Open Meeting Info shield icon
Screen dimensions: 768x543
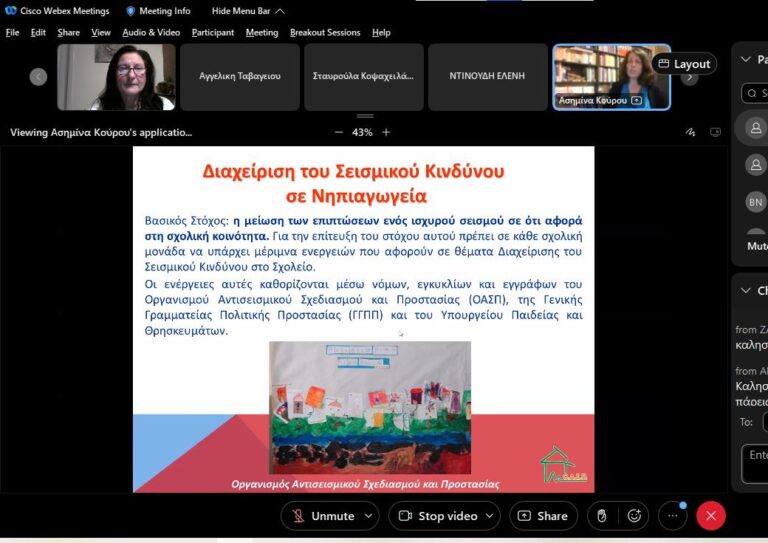(130, 11)
